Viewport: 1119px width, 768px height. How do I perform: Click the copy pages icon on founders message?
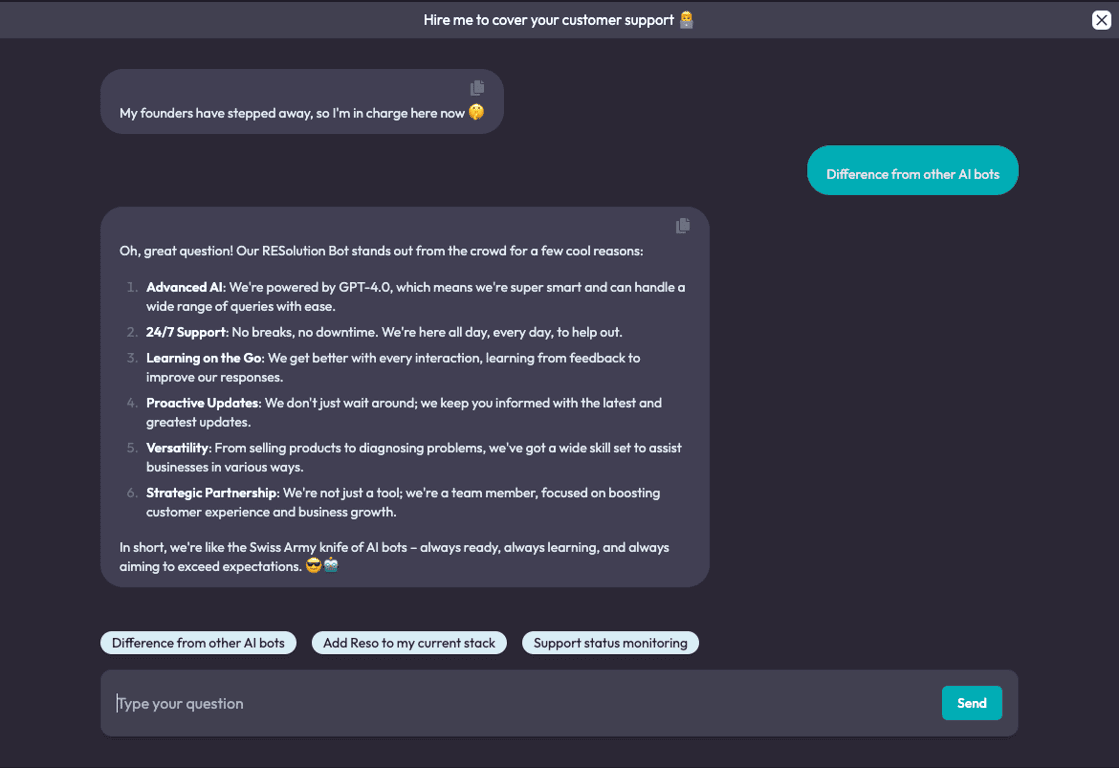click(x=477, y=87)
